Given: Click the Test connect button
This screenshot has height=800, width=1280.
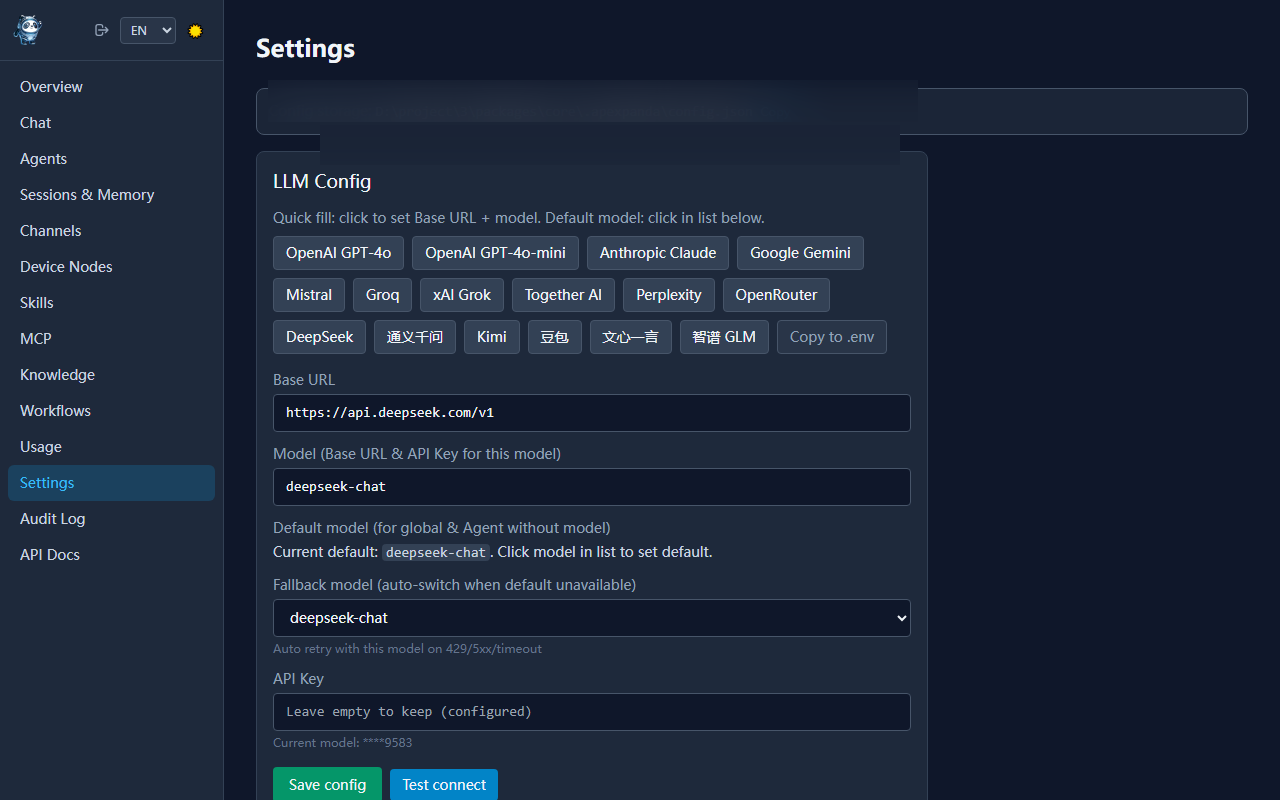Looking at the screenshot, I should click(x=444, y=785).
